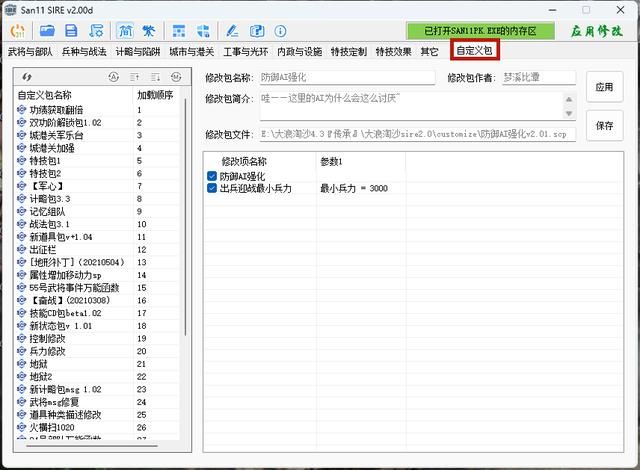Screen dimensions: 640x470
Task: Click the 修改包名称 text field
Action: (346, 77)
